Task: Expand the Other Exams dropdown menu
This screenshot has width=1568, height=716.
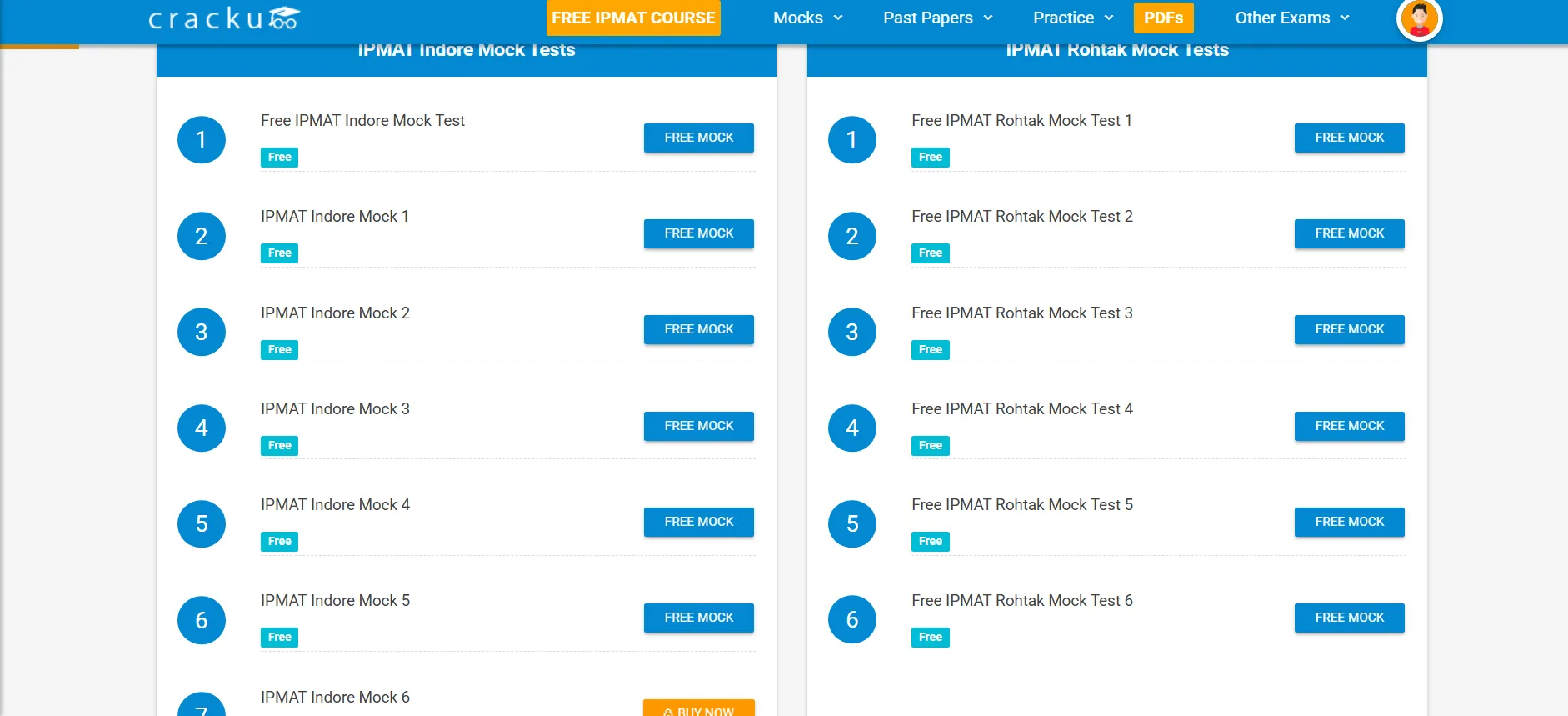Action: (1292, 18)
